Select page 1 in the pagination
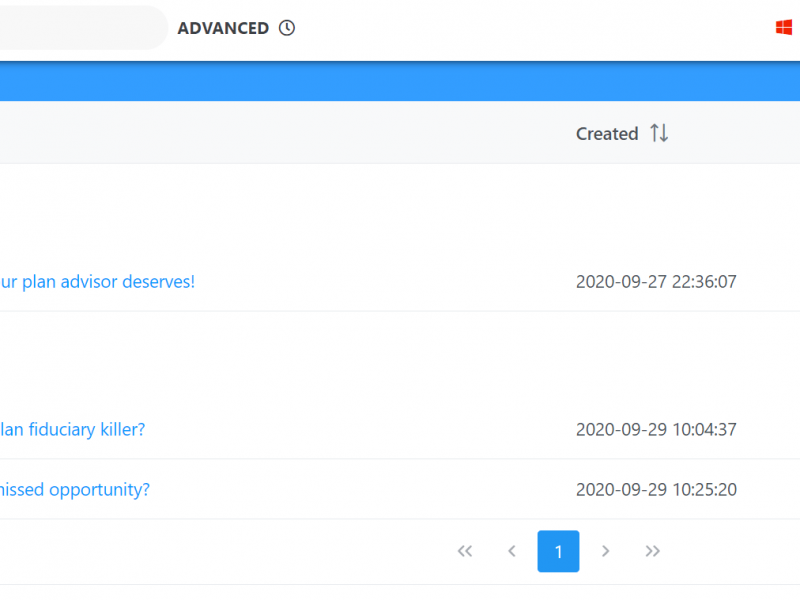This screenshot has height=600, width=800. [x=558, y=551]
